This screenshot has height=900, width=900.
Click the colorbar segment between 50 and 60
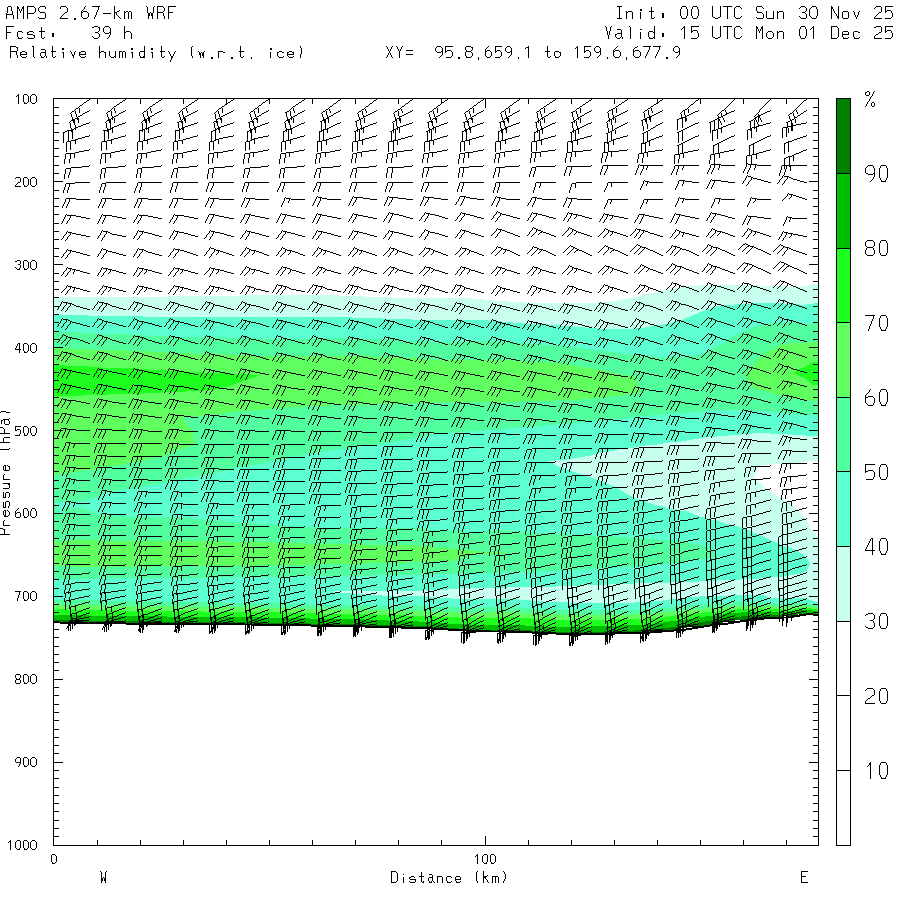click(x=843, y=435)
